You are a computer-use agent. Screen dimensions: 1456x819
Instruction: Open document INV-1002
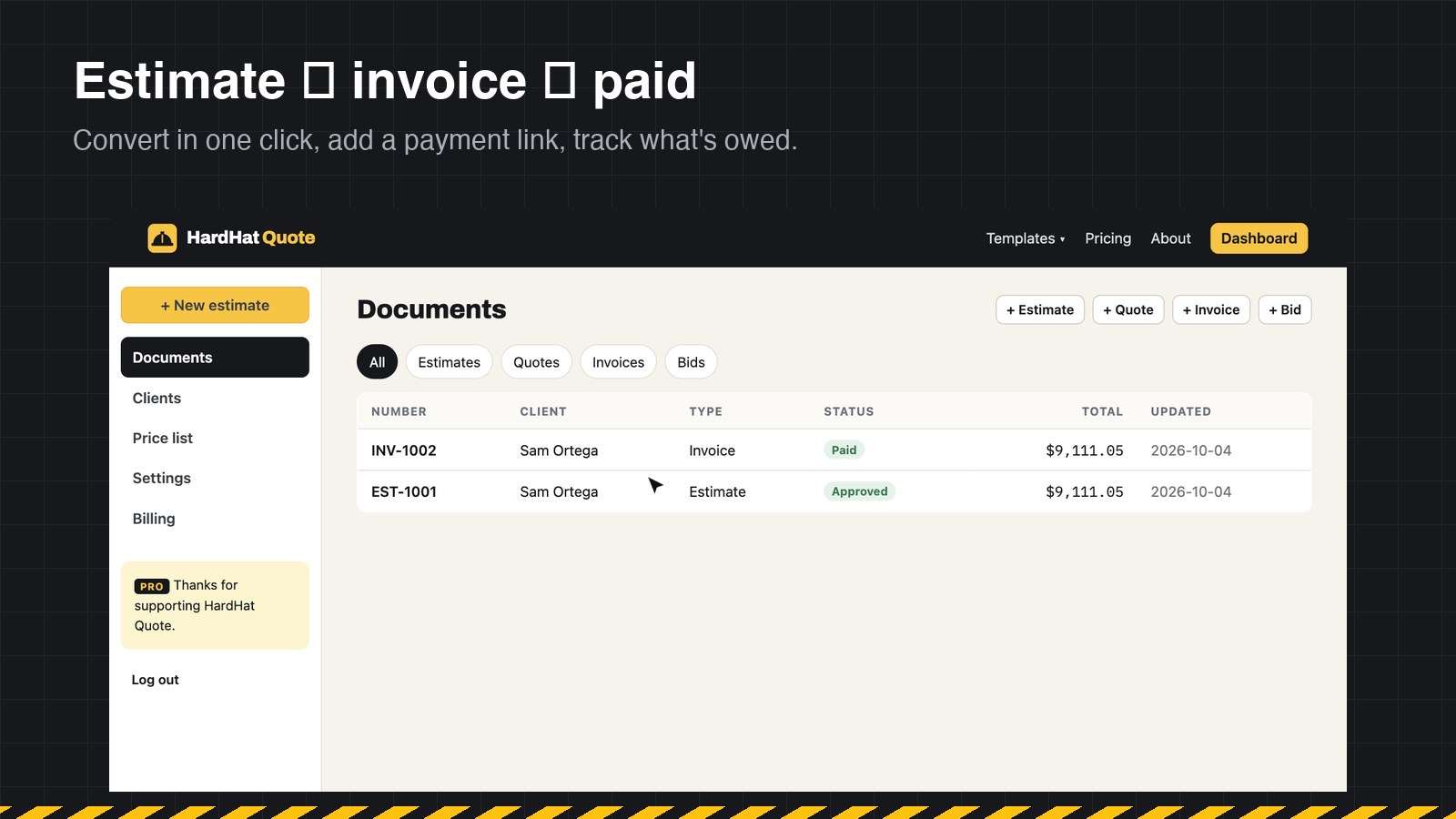click(x=404, y=450)
